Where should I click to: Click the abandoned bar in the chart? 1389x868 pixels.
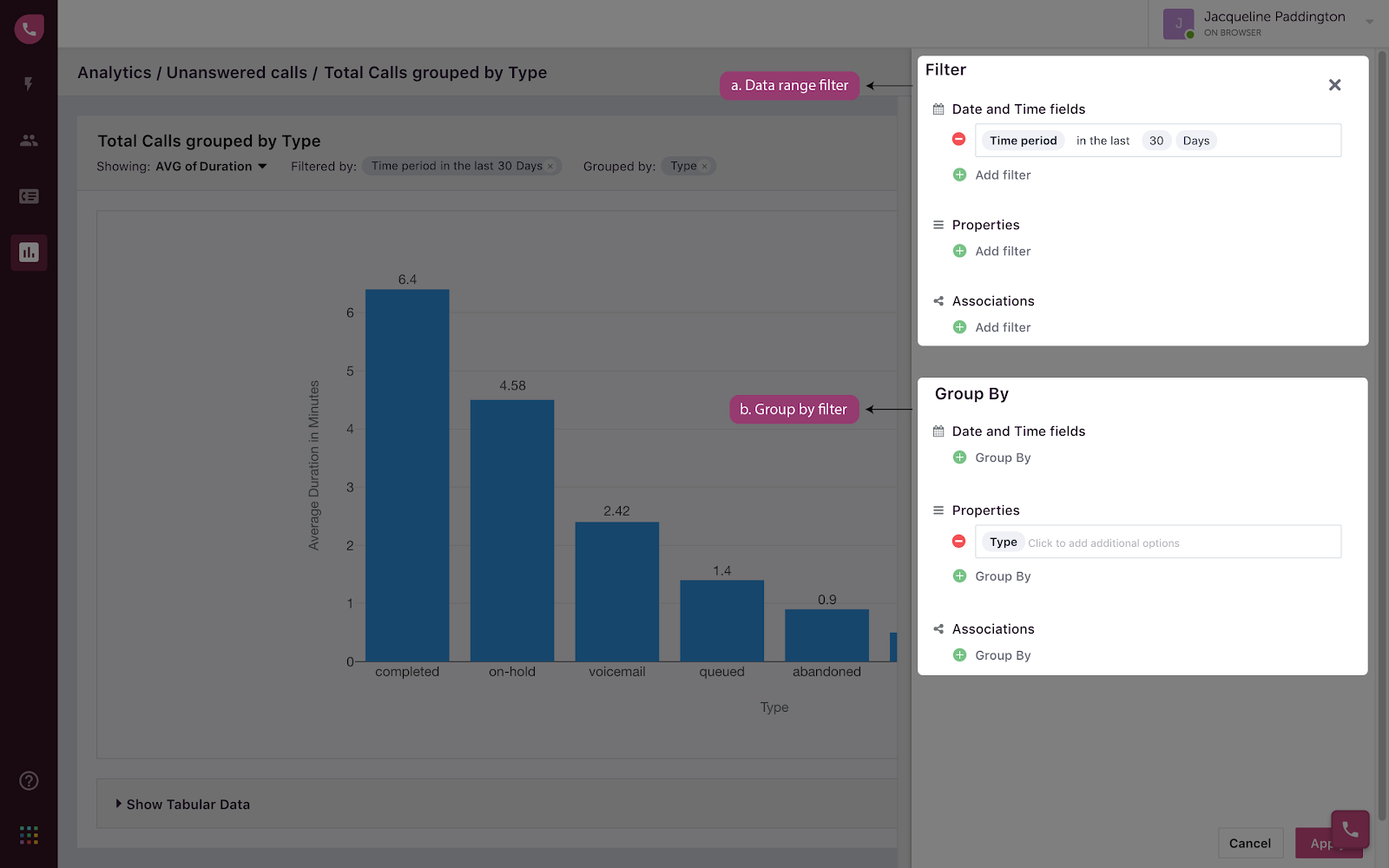[827, 635]
